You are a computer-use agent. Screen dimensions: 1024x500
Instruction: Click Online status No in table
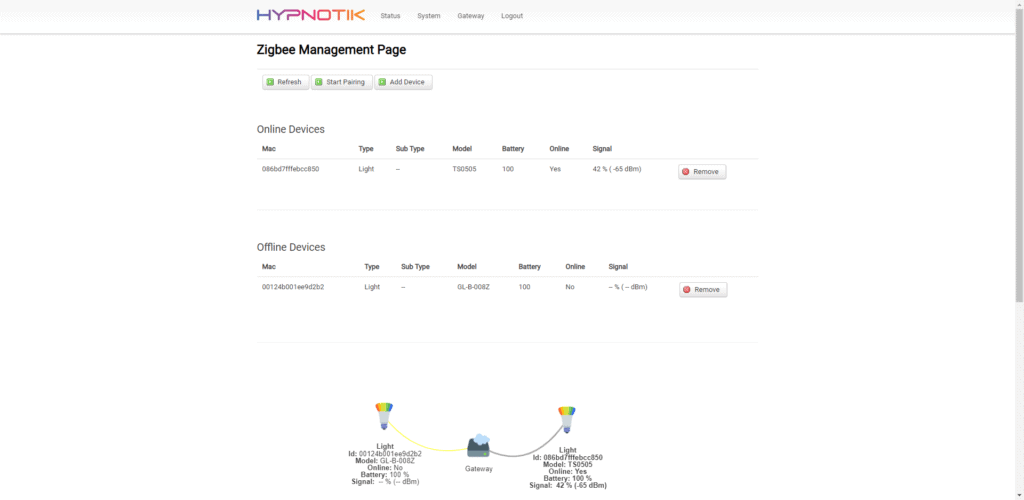coord(570,287)
